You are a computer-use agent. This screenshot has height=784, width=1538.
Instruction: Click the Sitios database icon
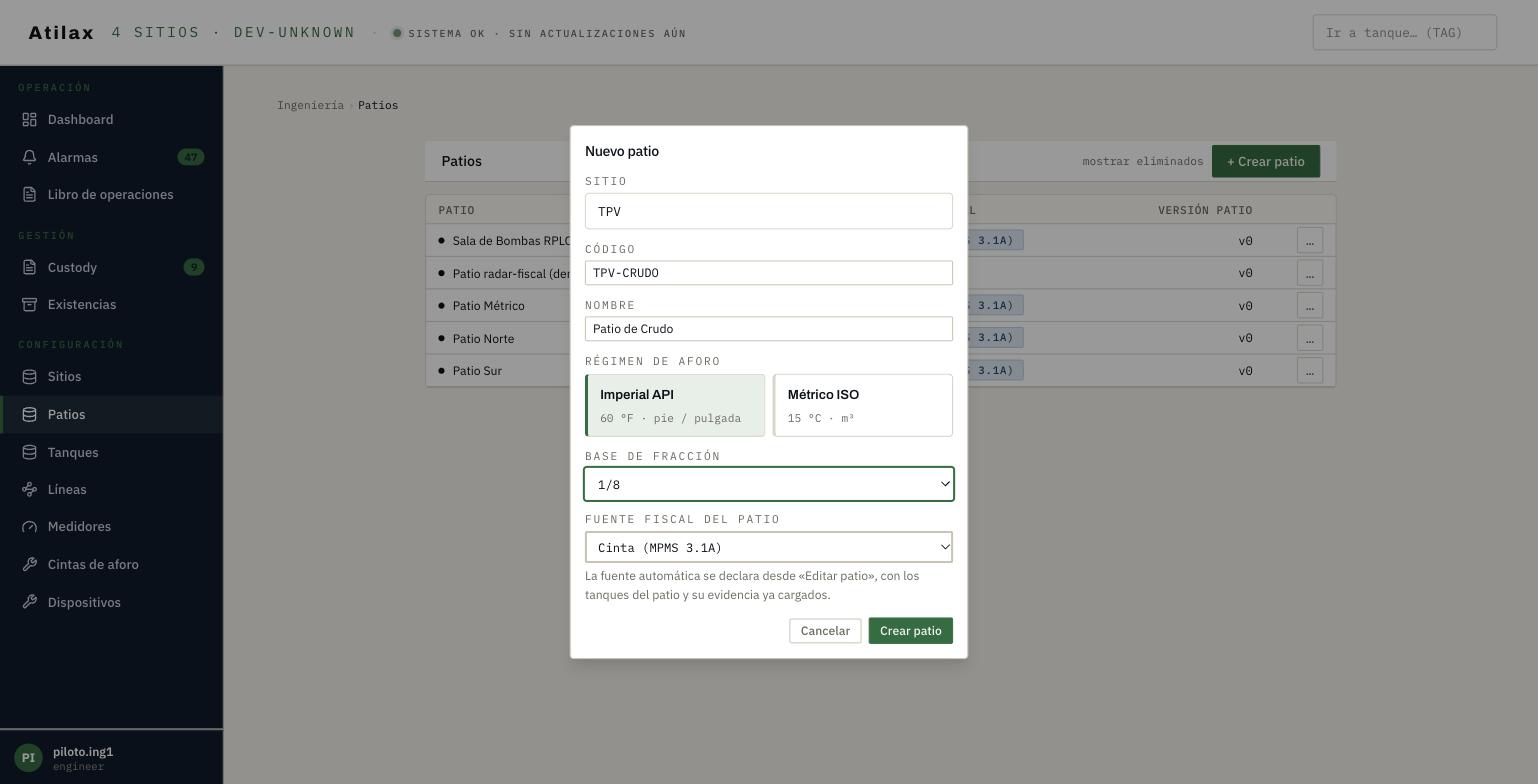[x=30, y=377]
